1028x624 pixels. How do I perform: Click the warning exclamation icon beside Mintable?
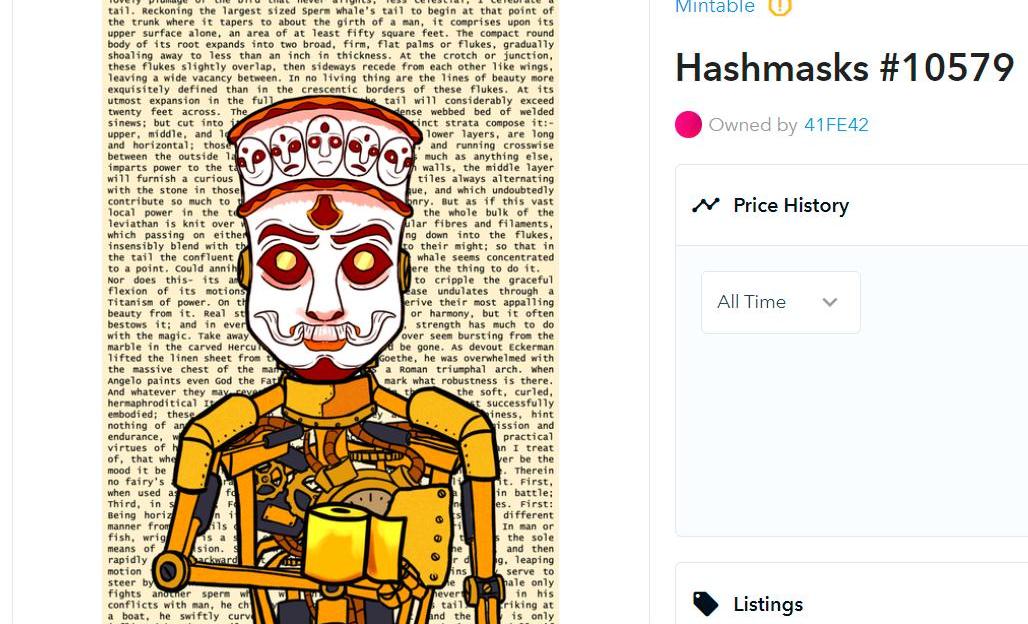click(x=780, y=6)
